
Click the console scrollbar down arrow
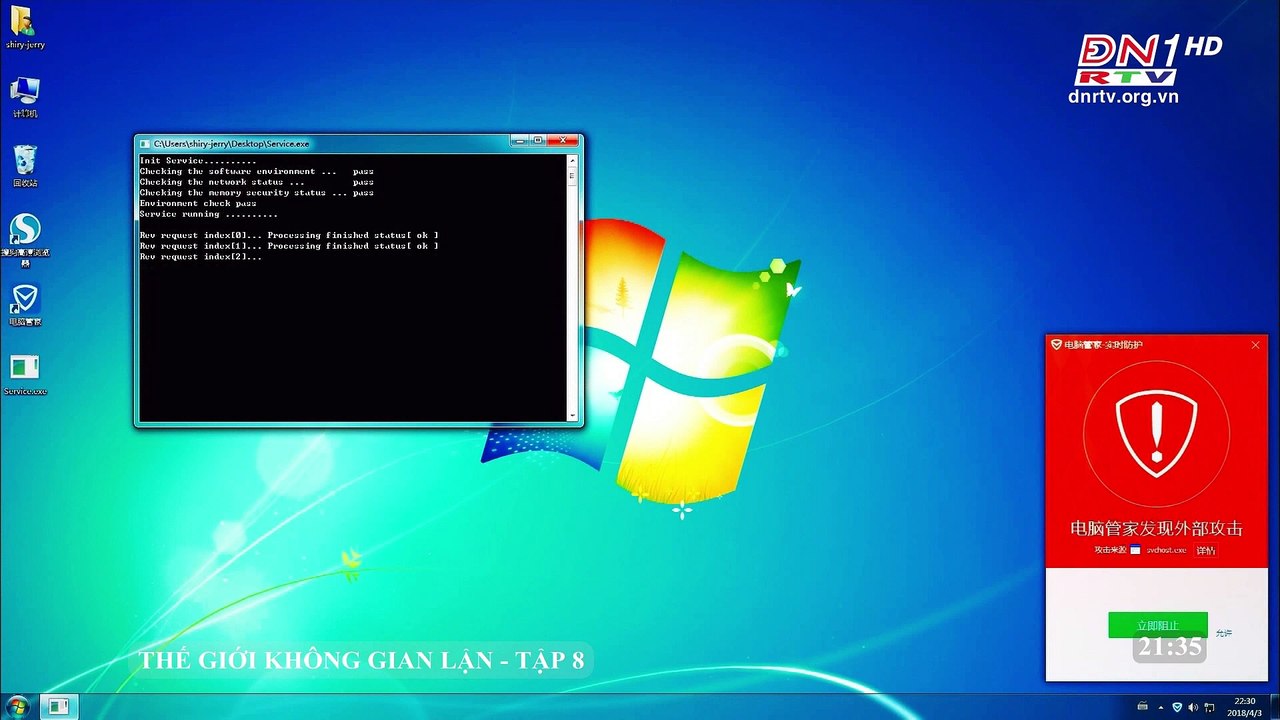coord(572,415)
